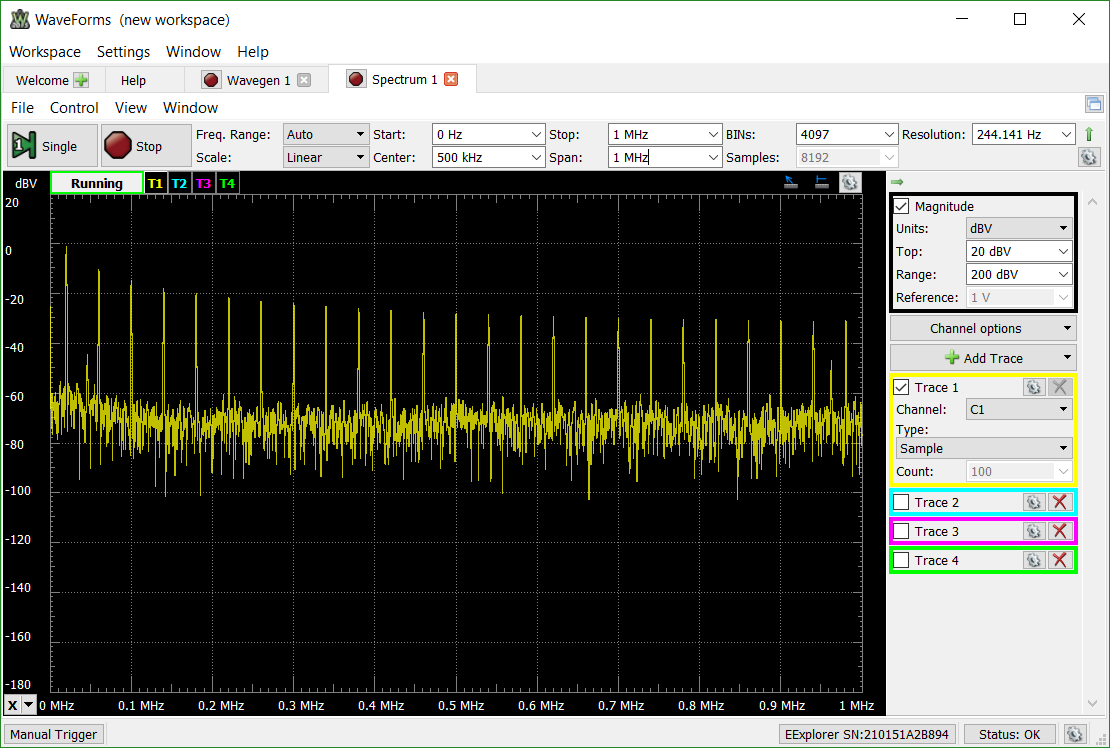1110x748 pixels.
Task: Open the Settings menu
Action: tap(123, 52)
